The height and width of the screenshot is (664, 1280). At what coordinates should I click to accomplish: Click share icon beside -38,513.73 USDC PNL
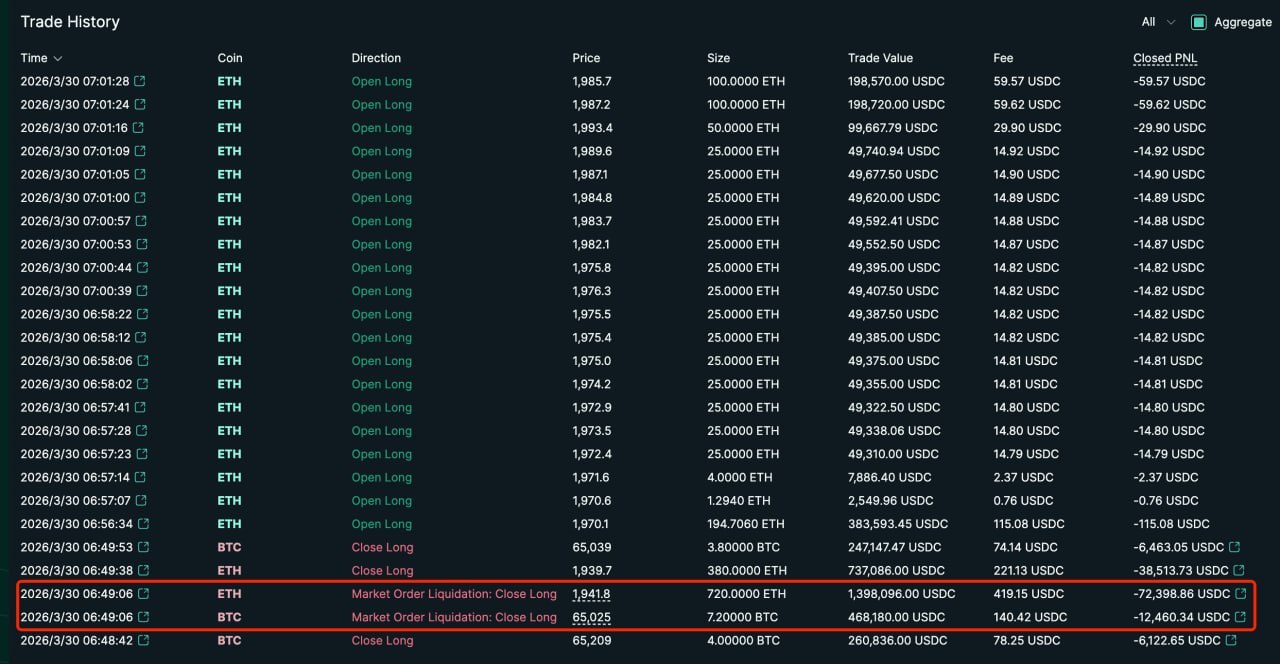pyautogui.click(x=1241, y=570)
